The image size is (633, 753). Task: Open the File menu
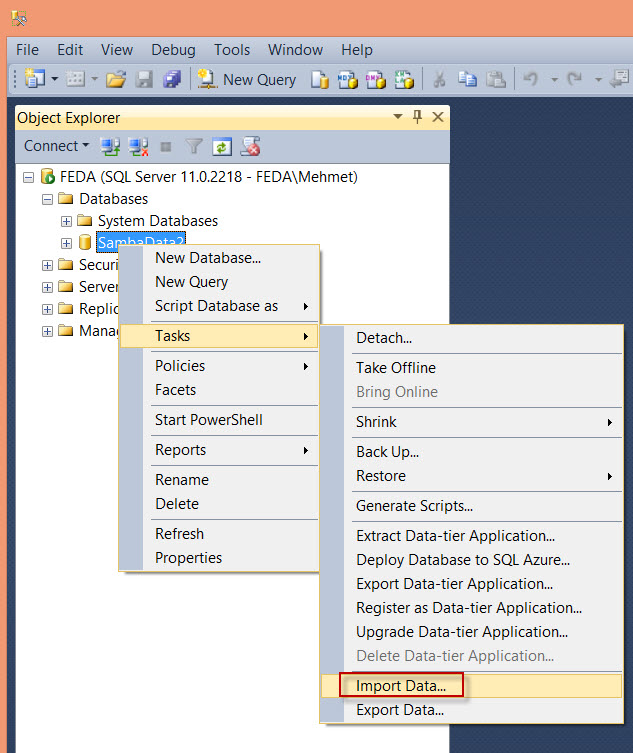click(27, 50)
